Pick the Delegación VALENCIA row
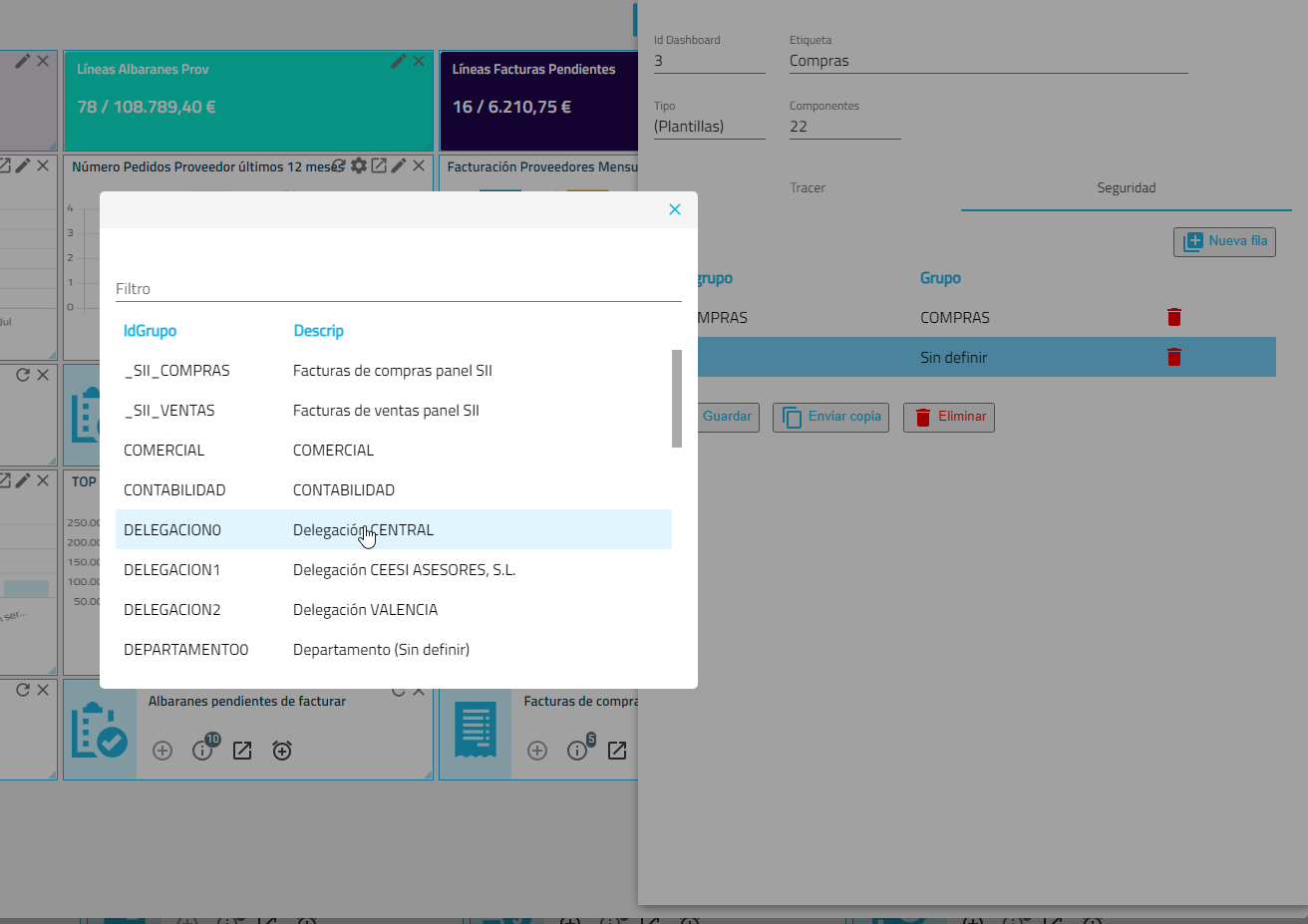The image size is (1308, 924). click(394, 609)
